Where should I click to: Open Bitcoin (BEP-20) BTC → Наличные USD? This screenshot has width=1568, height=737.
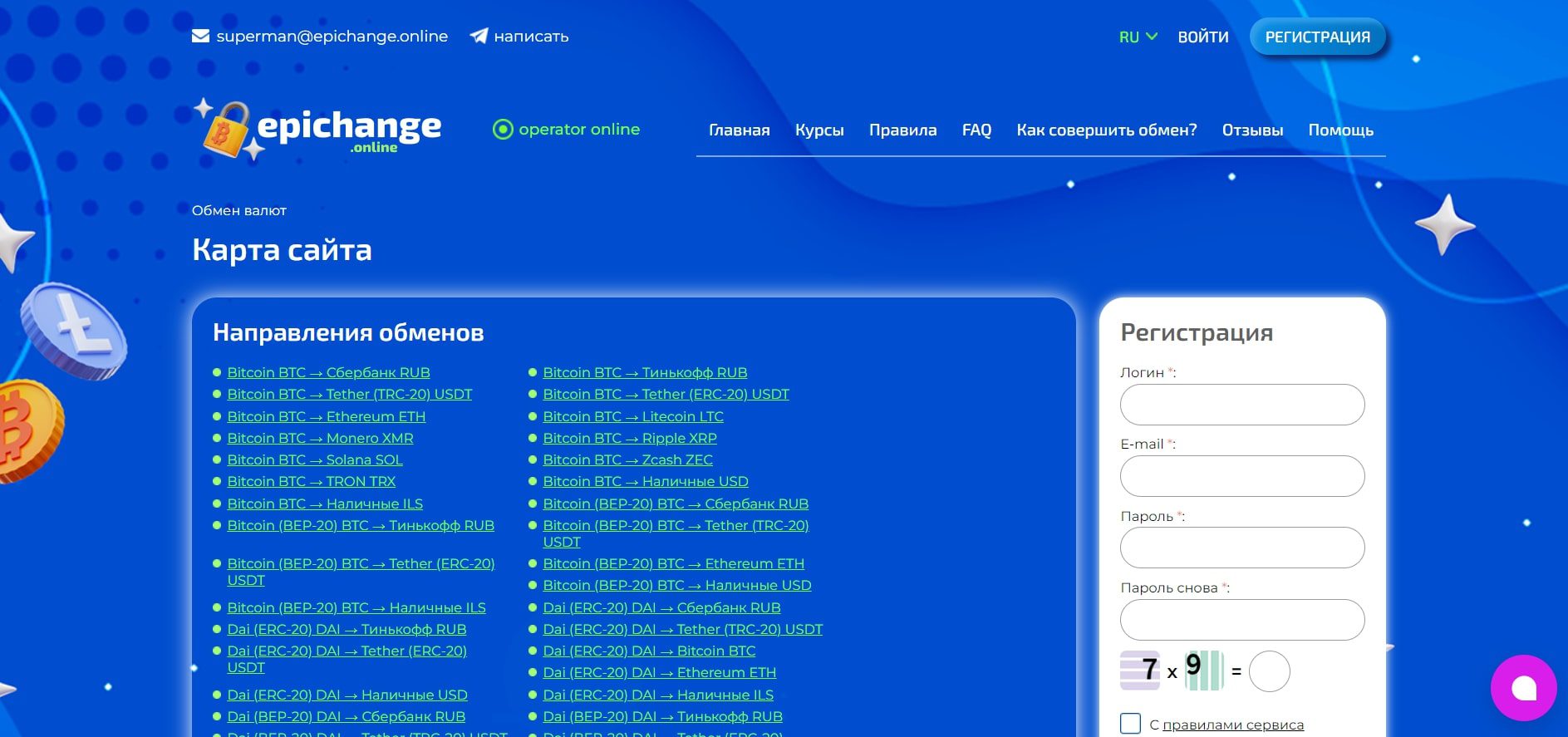tap(676, 585)
